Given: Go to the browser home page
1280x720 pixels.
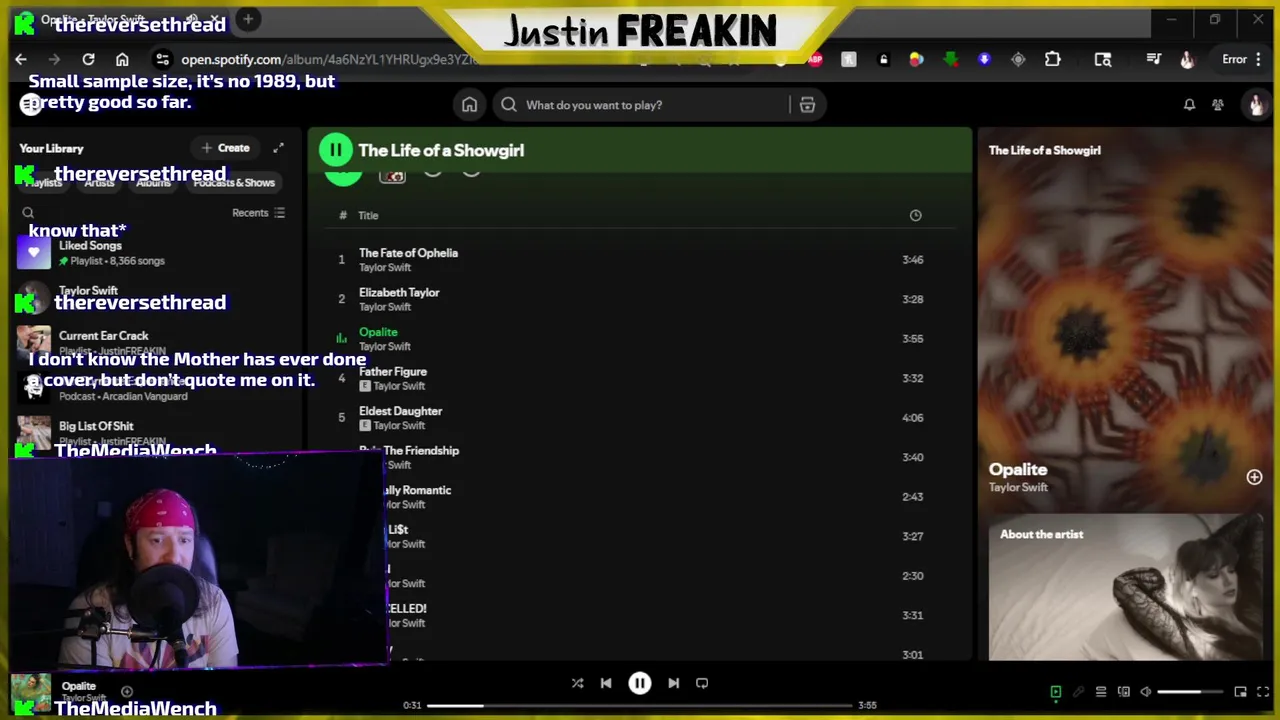Looking at the screenshot, I should pyautogui.click(x=122, y=59).
